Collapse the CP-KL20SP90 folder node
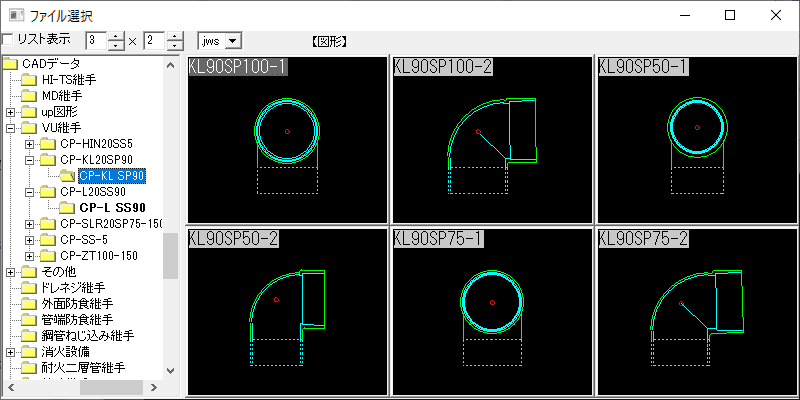Screen dimensions: 800x400 (x=29, y=160)
